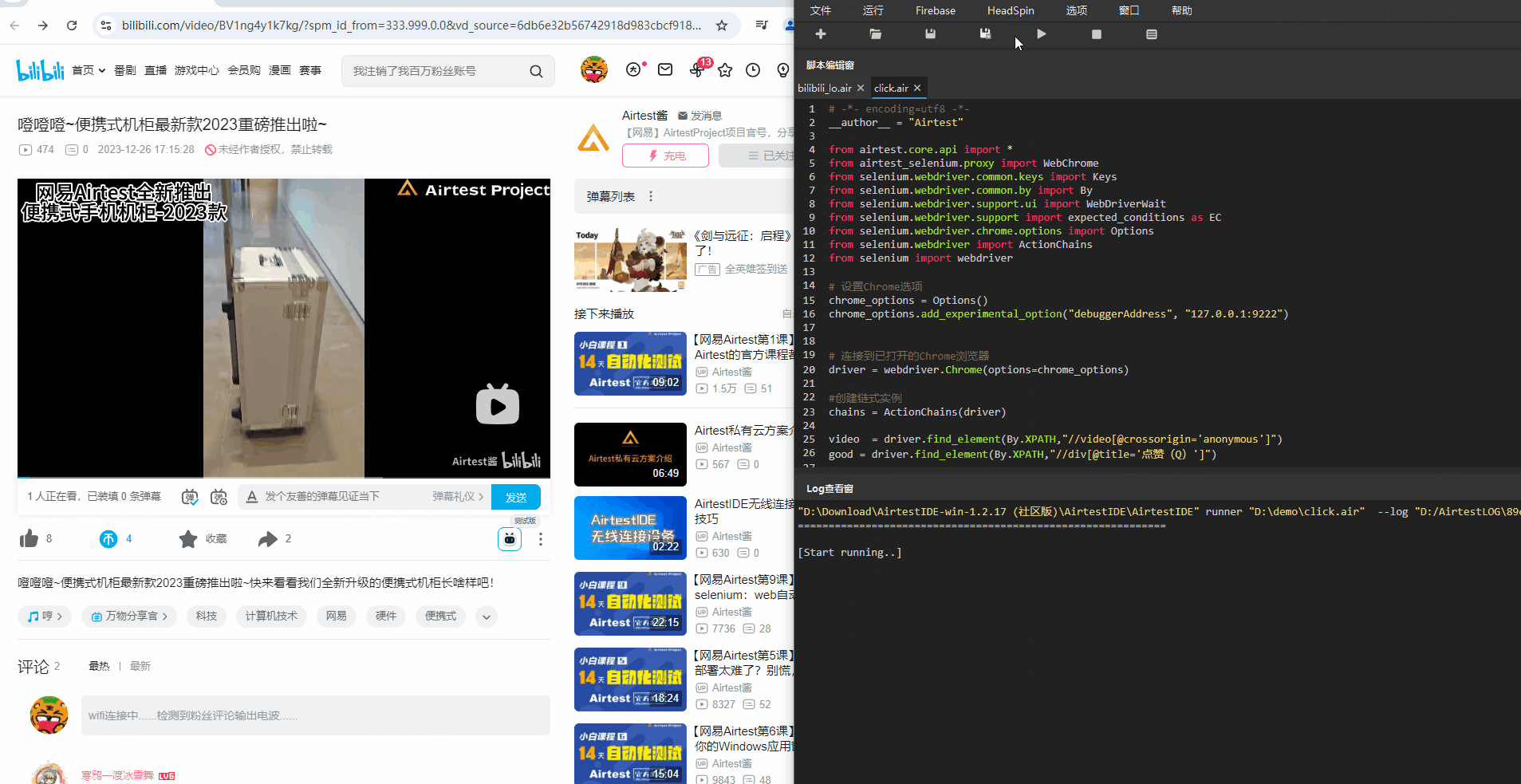Open dynamics feed with 13 badge

click(697, 70)
